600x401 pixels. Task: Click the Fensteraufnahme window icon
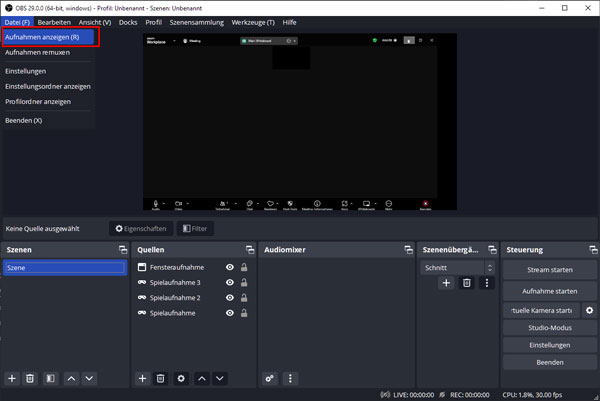click(142, 267)
